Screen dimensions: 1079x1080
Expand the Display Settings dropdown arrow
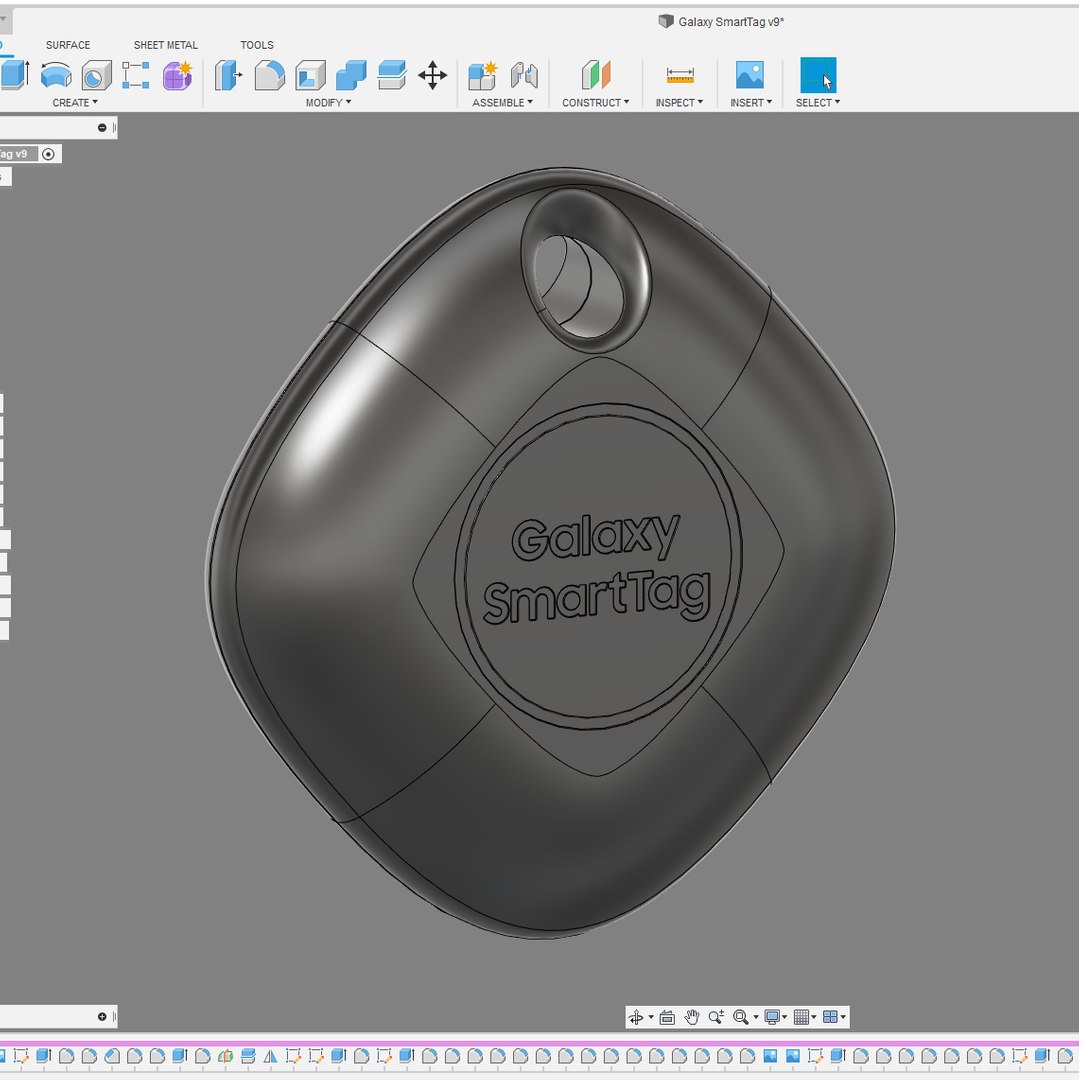785,1017
